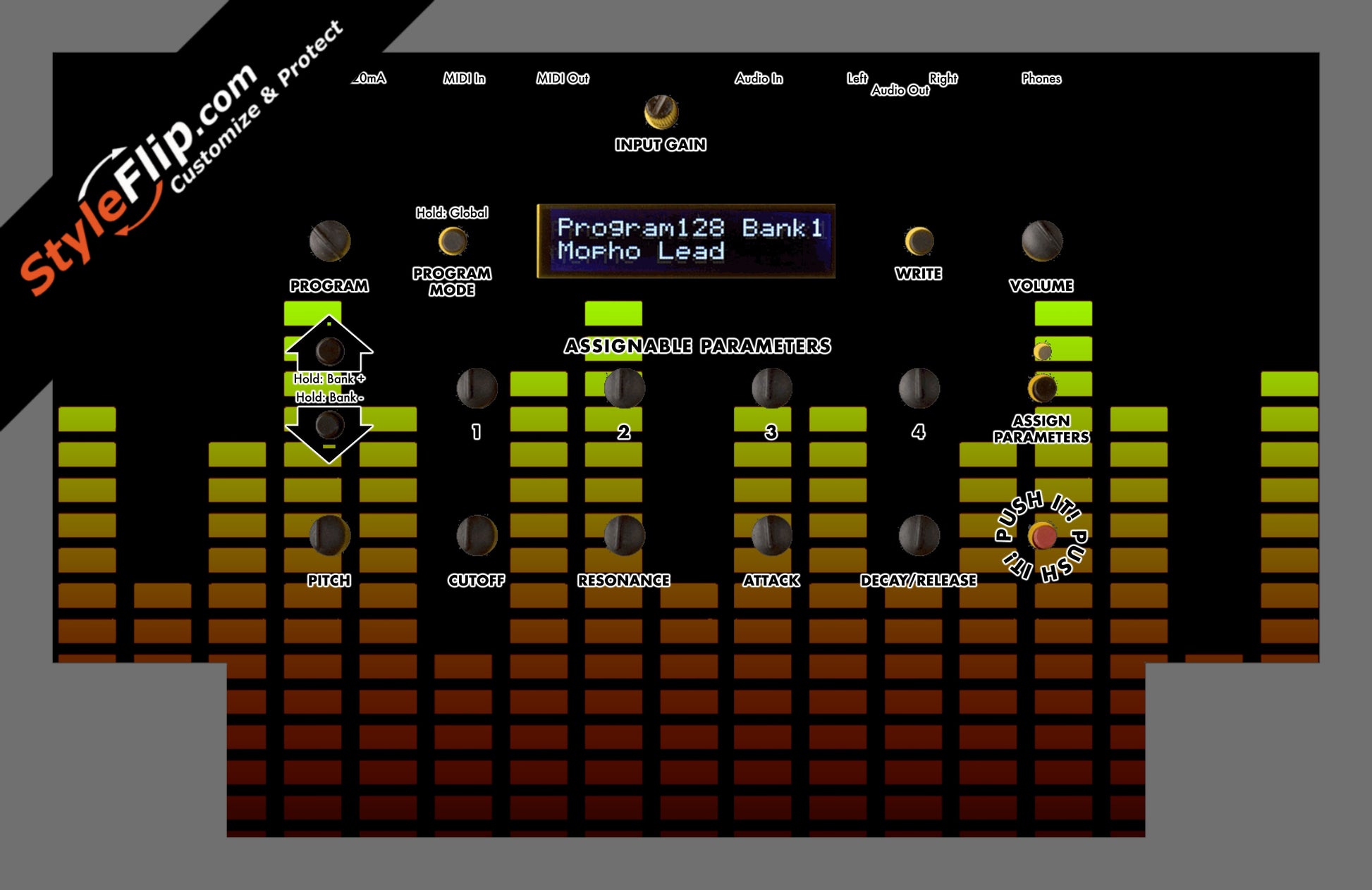Click the PROGRAM MODE knob
This screenshot has height=890, width=1372.
click(452, 242)
